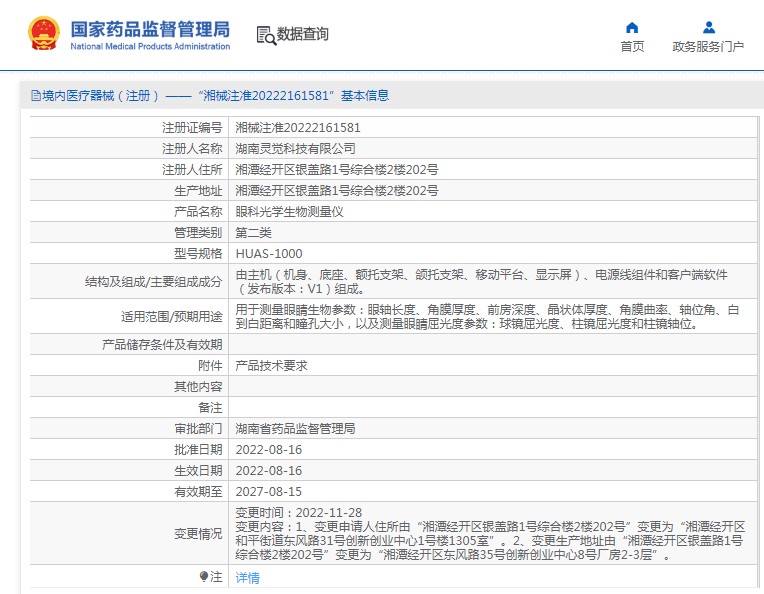Click the 结构及组成 description text
The height and width of the screenshot is (594, 764).
(x=481, y=282)
